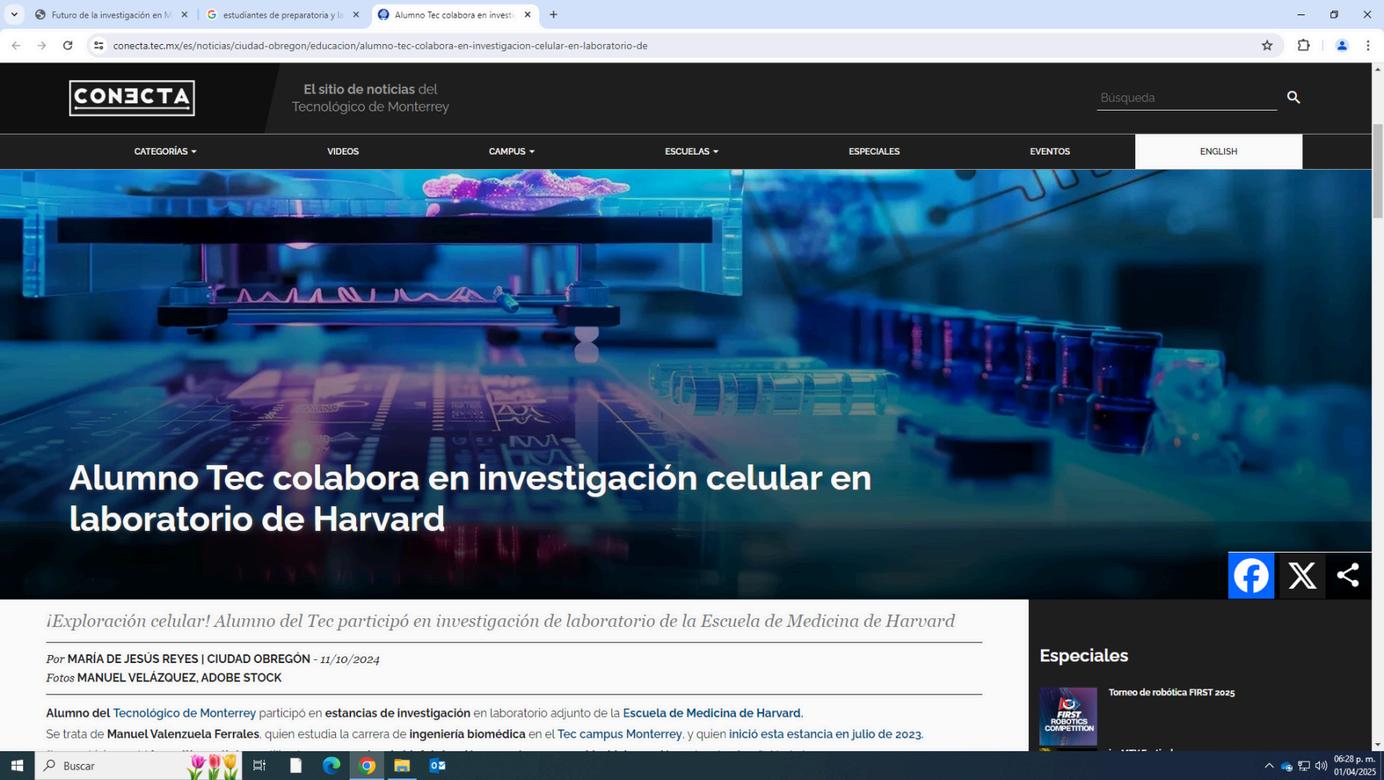The height and width of the screenshot is (780, 1384).
Task: Open the Windows Start menu
Action: [17, 766]
